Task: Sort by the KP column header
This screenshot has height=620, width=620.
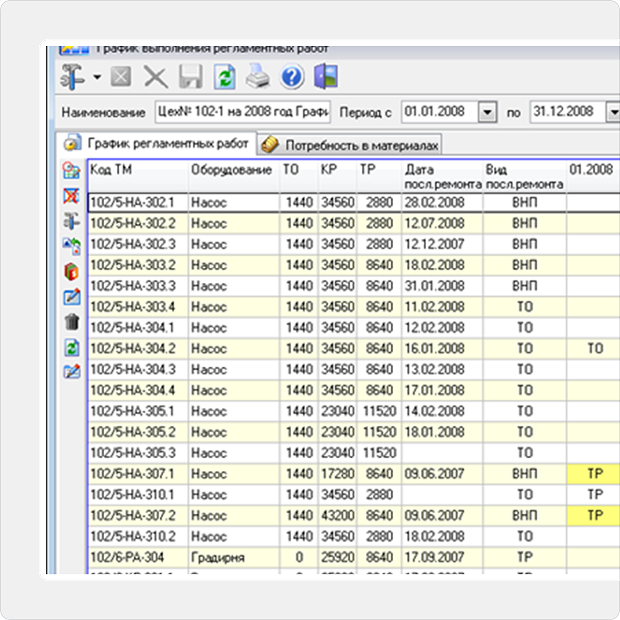Action: tap(337, 176)
